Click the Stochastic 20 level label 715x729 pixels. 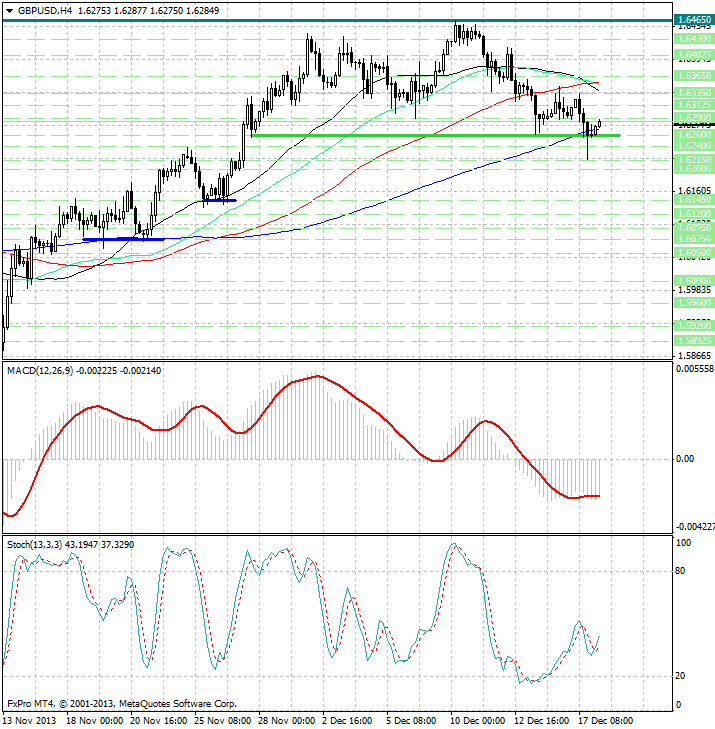680,676
